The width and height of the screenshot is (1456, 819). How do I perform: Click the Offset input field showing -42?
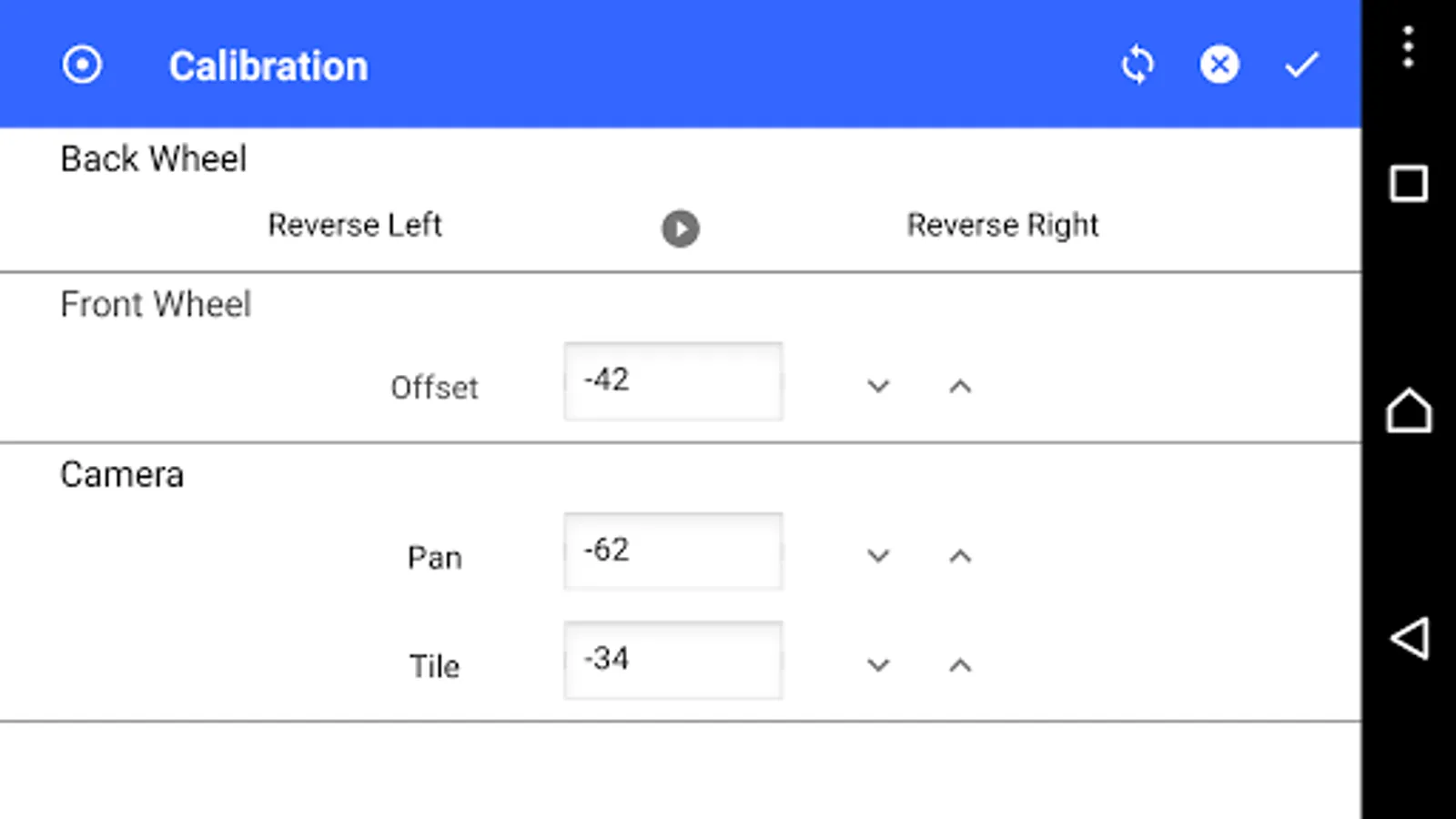tap(673, 381)
